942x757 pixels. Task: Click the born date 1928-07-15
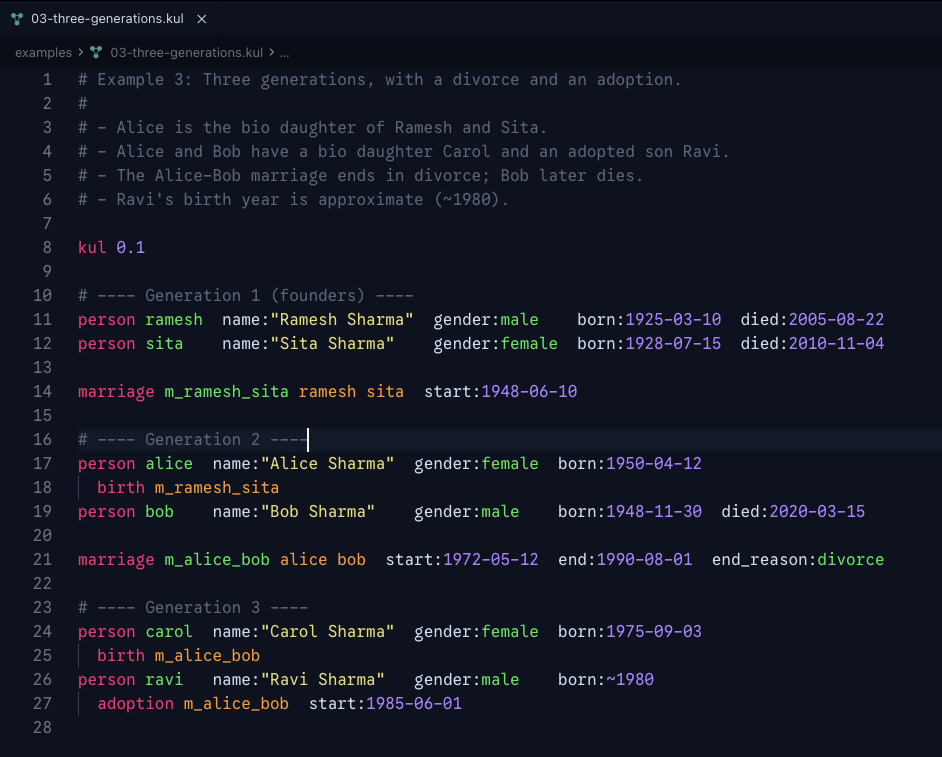[x=673, y=344]
